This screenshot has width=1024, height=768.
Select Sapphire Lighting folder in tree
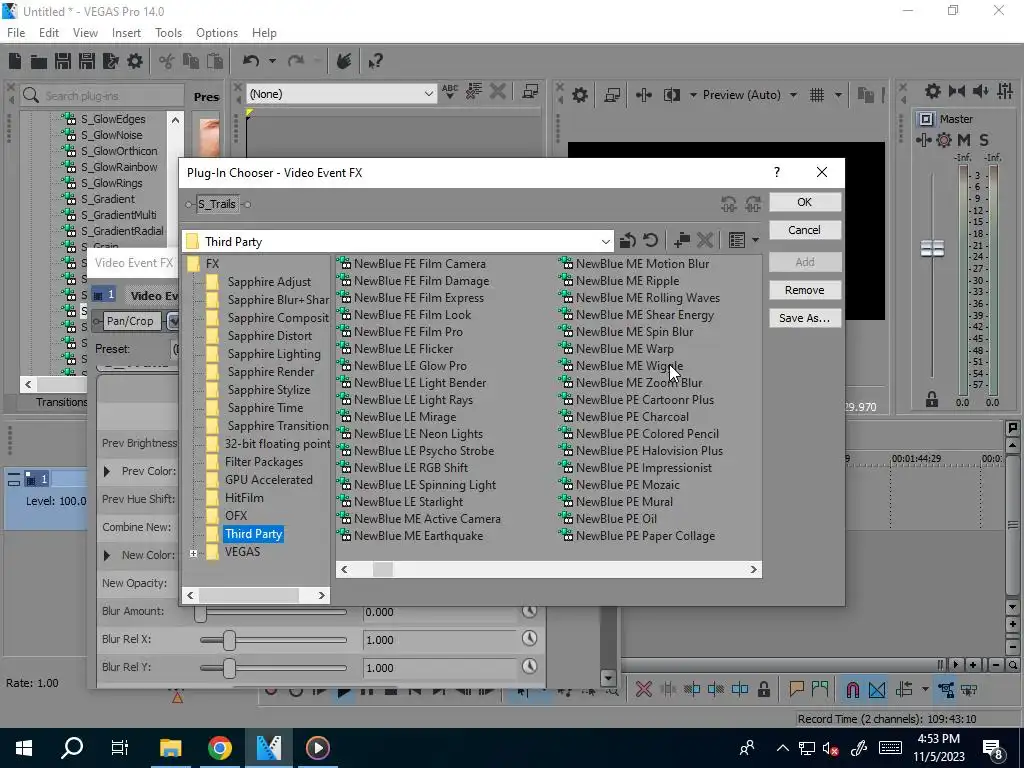click(x=274, y=354)
